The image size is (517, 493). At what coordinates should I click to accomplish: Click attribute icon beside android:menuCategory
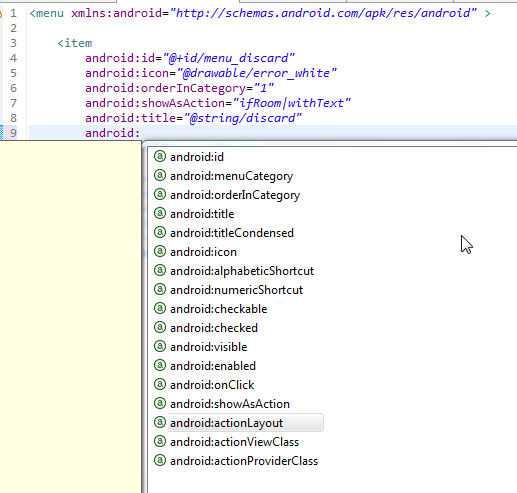point(160,175)
